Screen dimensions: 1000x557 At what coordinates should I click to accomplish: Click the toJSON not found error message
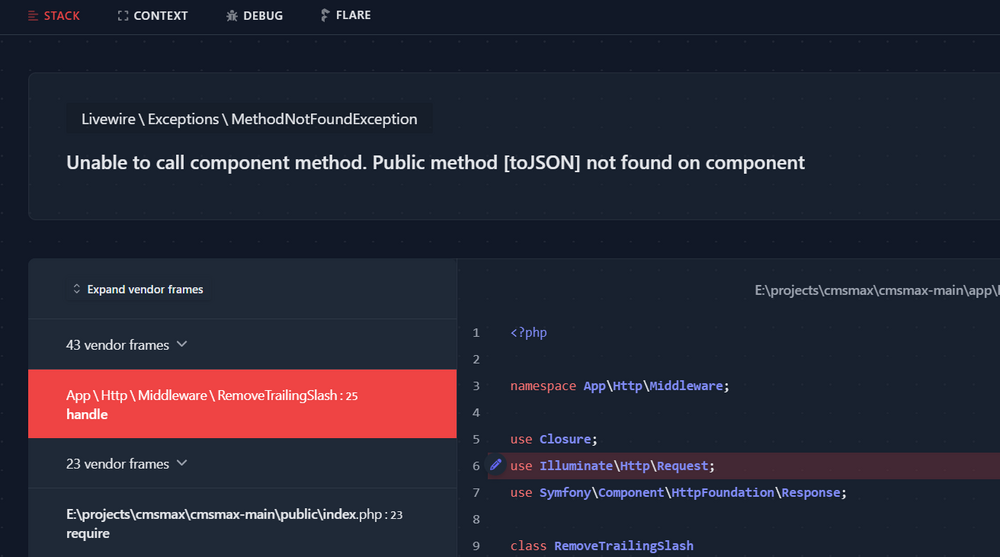pyautogui.click(x=435, y=163)
